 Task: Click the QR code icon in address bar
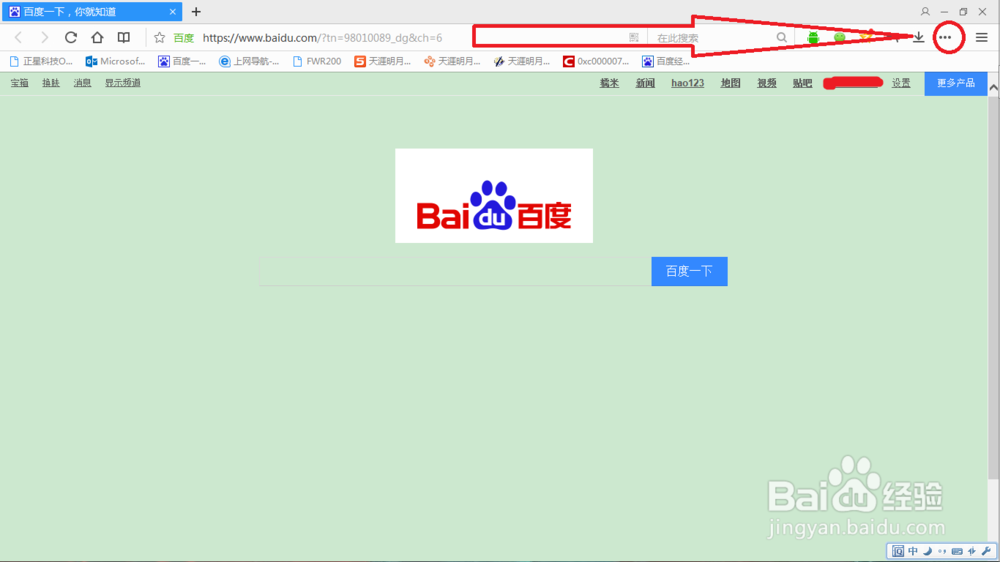tap(633, 38)
